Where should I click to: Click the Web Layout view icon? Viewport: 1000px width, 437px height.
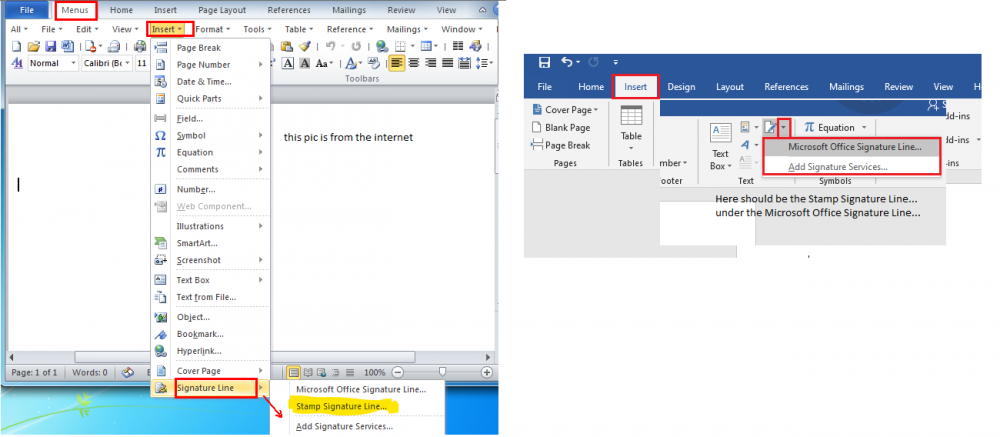pos(321,372)
